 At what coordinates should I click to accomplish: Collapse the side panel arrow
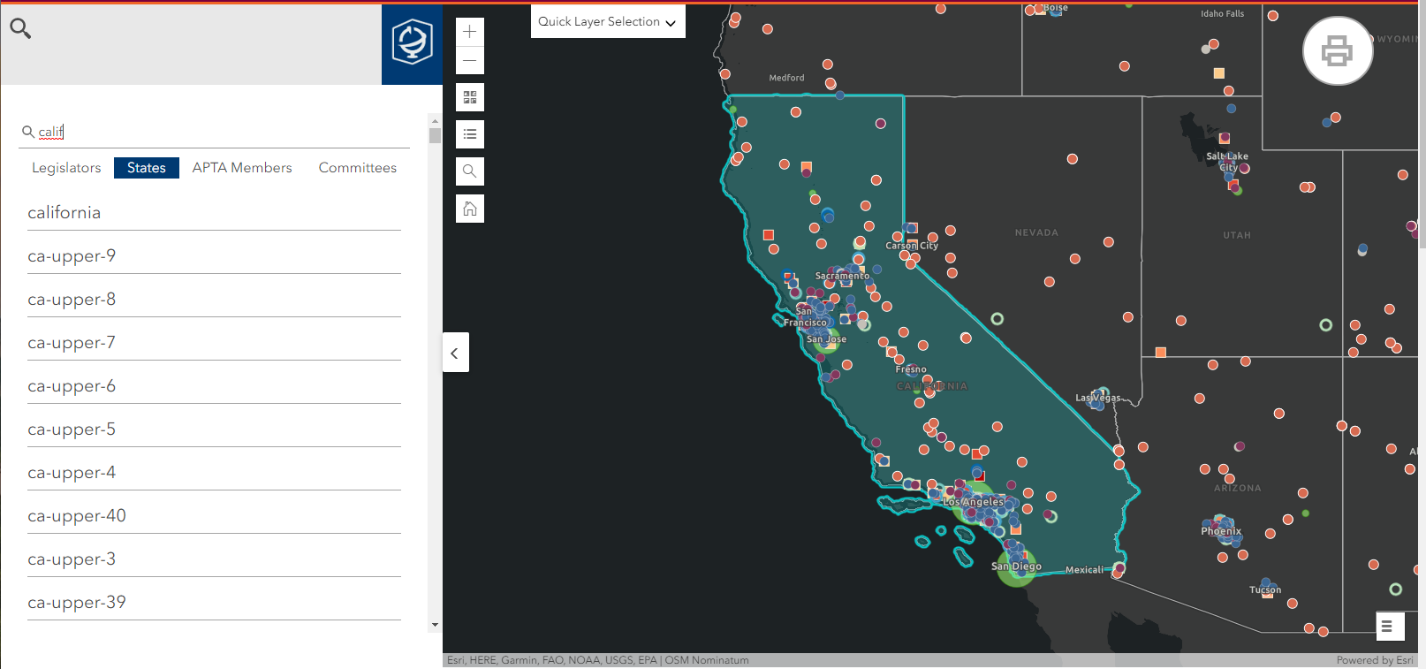click(x=455, y=353)
